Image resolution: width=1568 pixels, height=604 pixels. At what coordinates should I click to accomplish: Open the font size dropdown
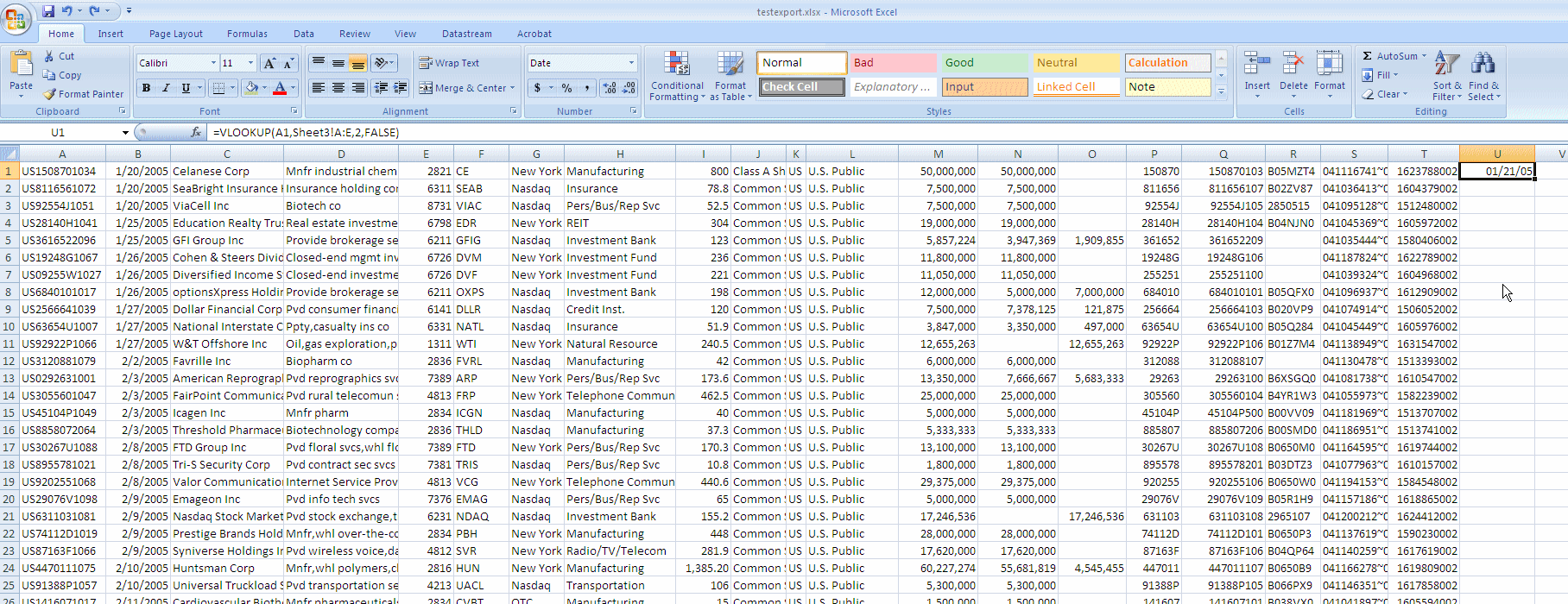[x=251, y=63]
